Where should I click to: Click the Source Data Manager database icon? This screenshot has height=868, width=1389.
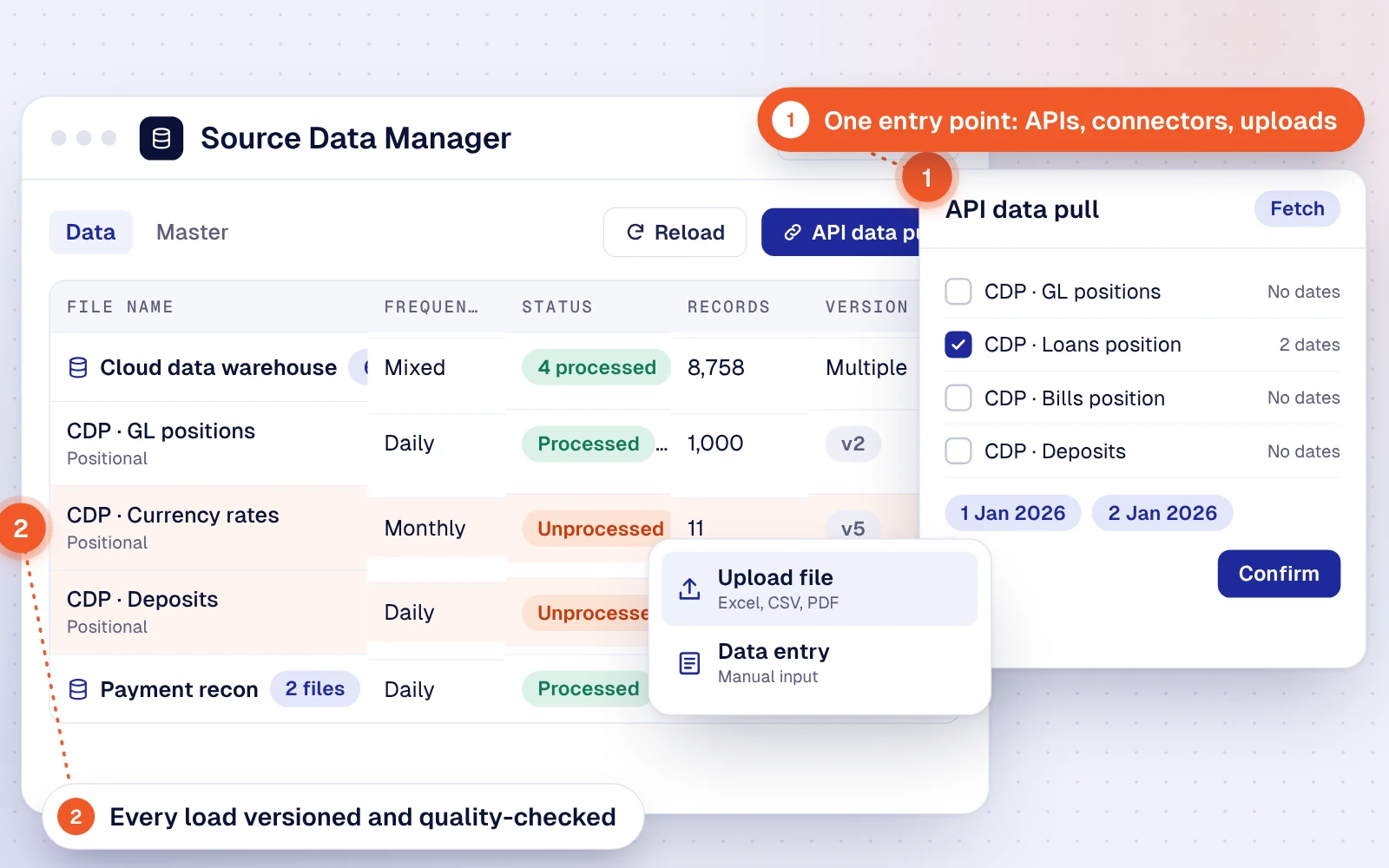click(161, 138)
